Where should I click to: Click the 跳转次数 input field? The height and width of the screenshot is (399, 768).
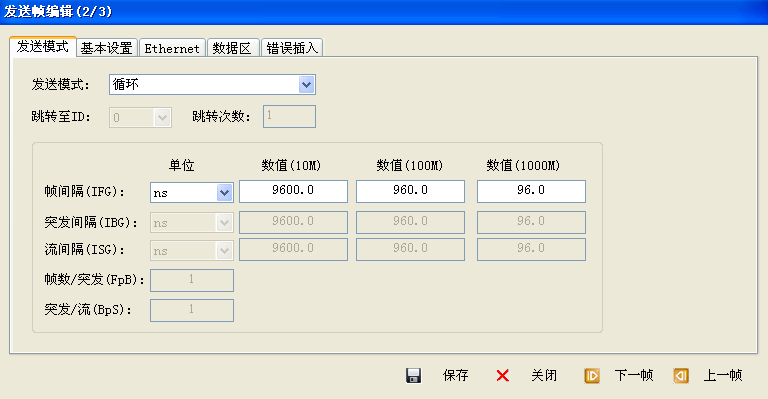click(x=289, y=117)
